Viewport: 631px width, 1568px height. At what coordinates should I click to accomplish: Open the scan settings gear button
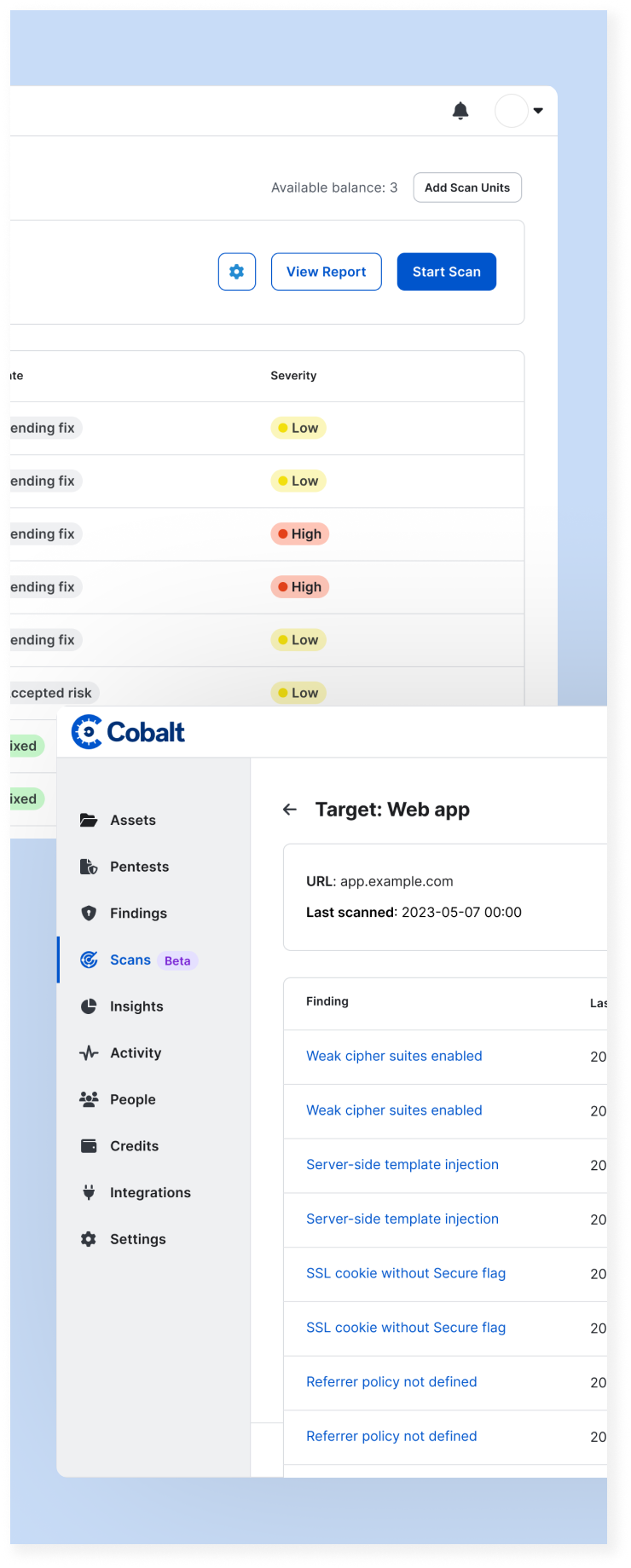237,272
